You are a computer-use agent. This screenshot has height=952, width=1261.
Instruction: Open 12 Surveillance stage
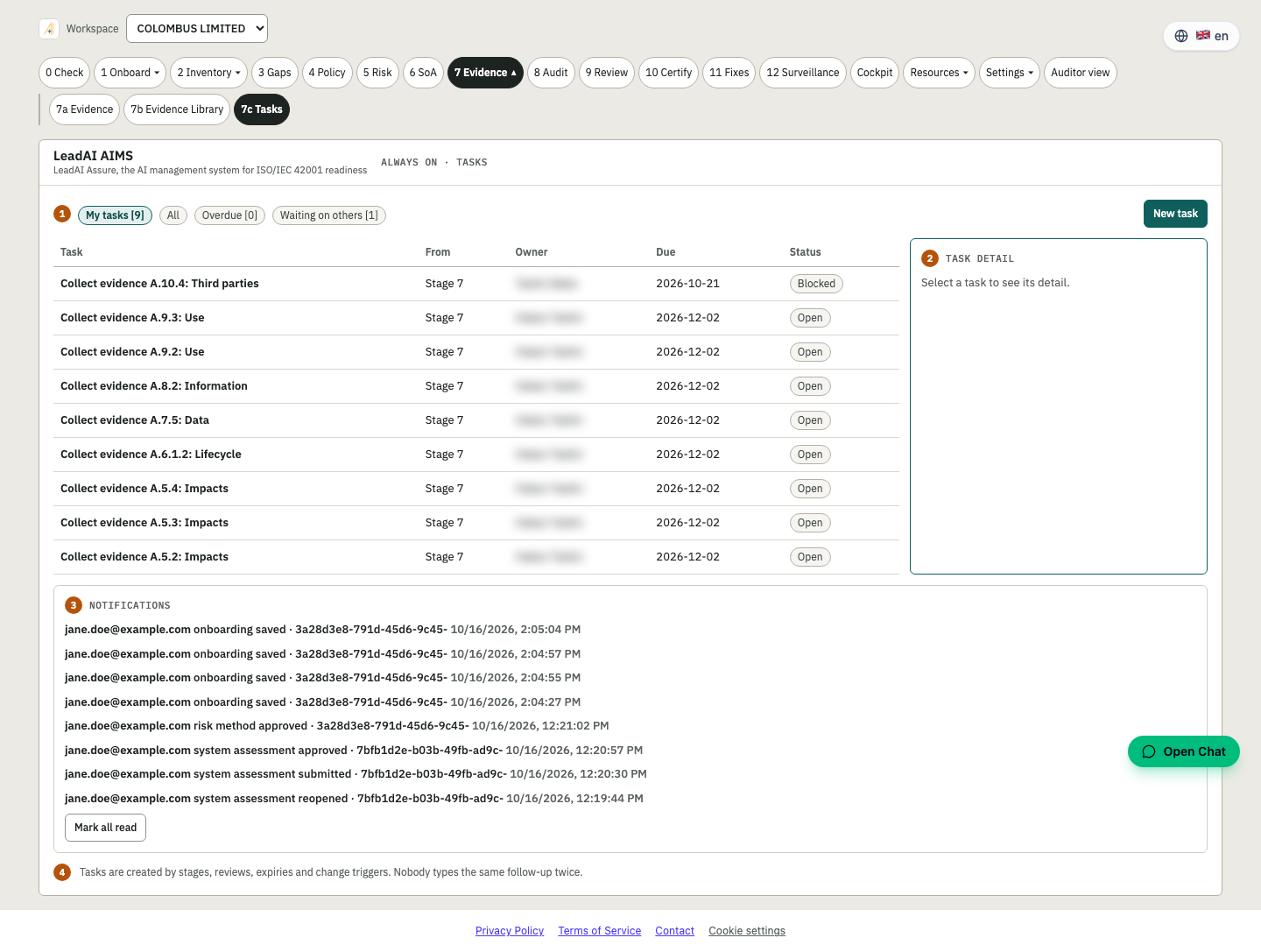[803, 73]
